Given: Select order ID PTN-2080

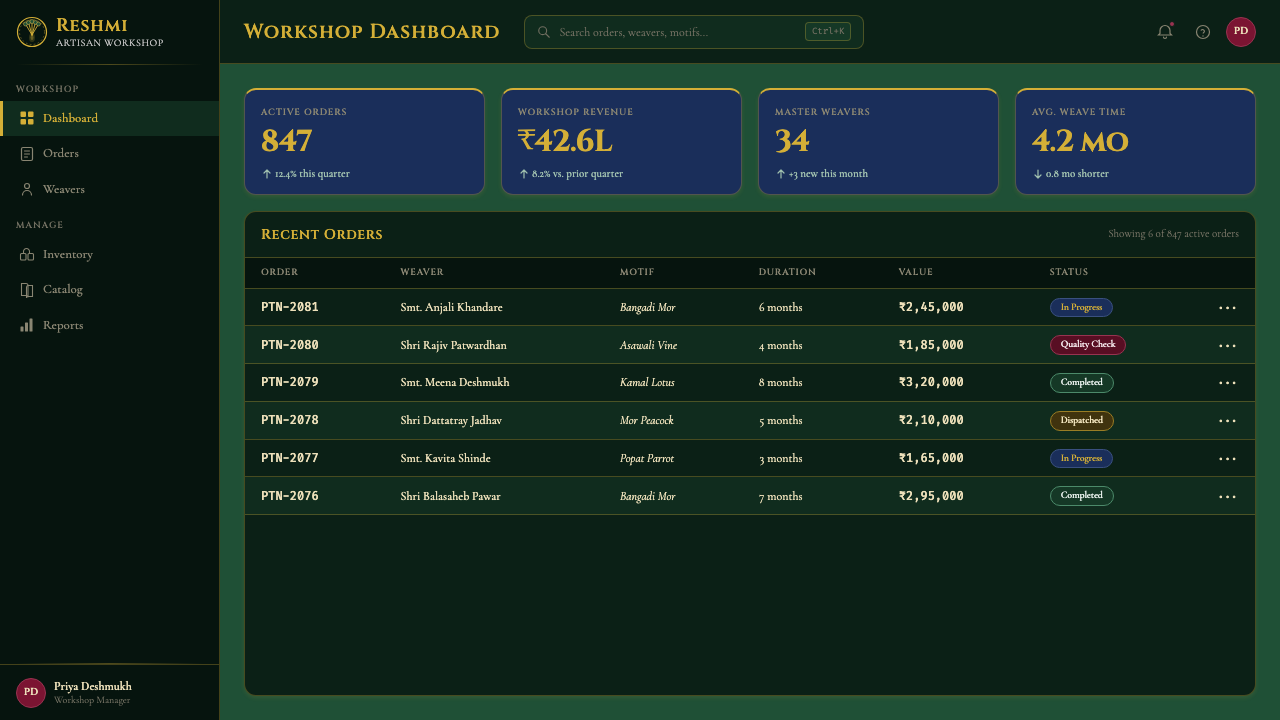Looking at the screenshot, I should click(x=290, y=345).
